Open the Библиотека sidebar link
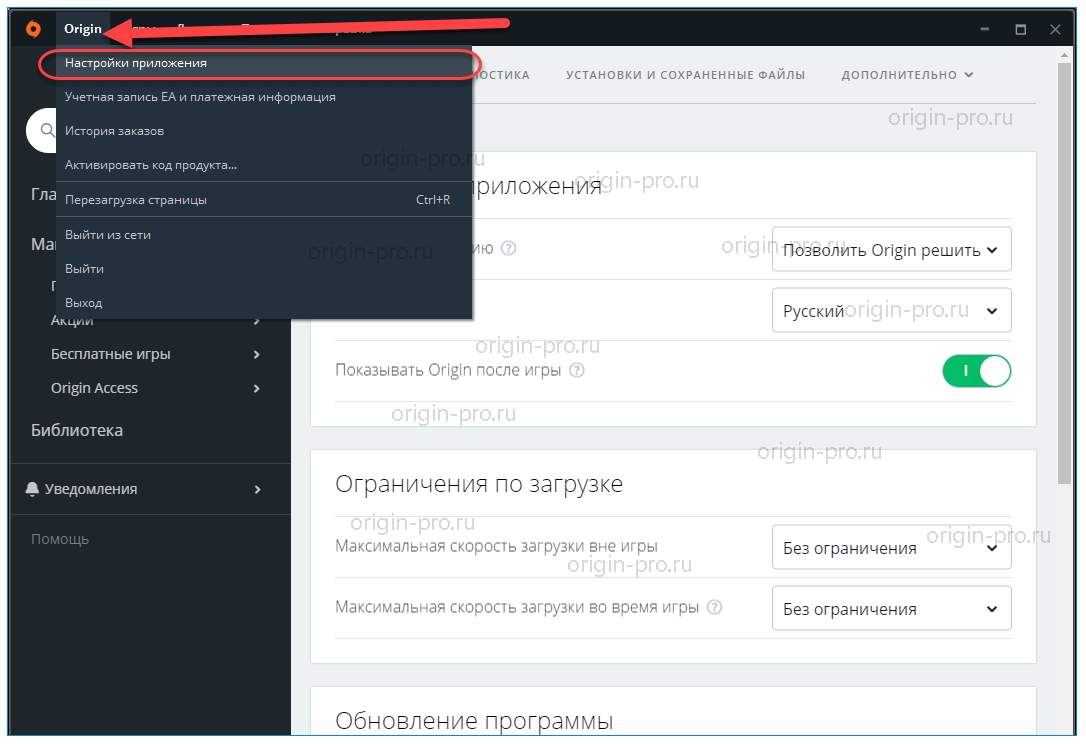 point(77,431)
